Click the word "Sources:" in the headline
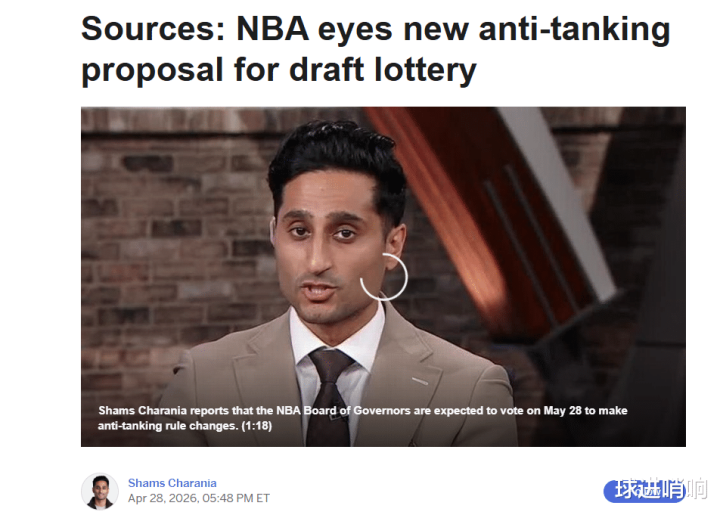The width and height of the screenshot is (720, 515). 154,28
